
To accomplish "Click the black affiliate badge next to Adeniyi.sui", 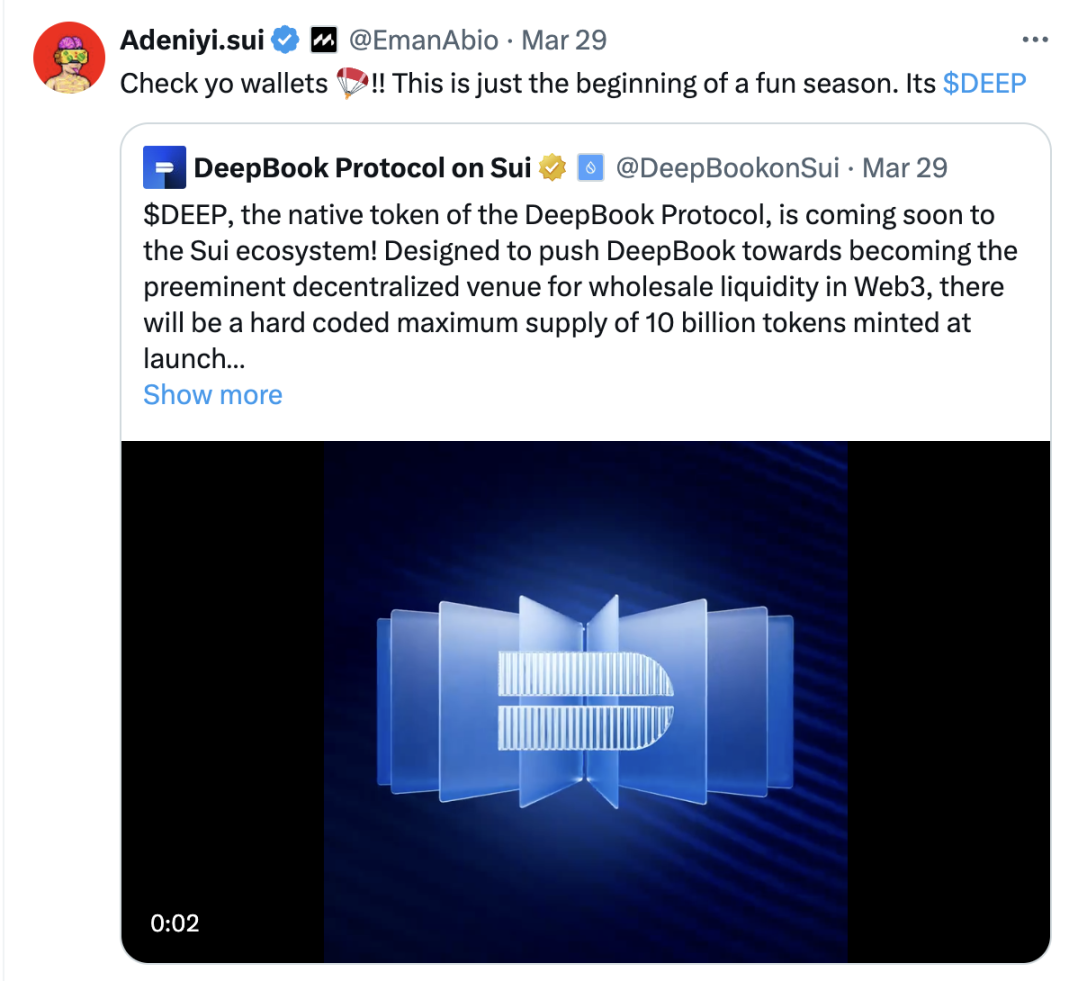I will (x=322, y=41).
